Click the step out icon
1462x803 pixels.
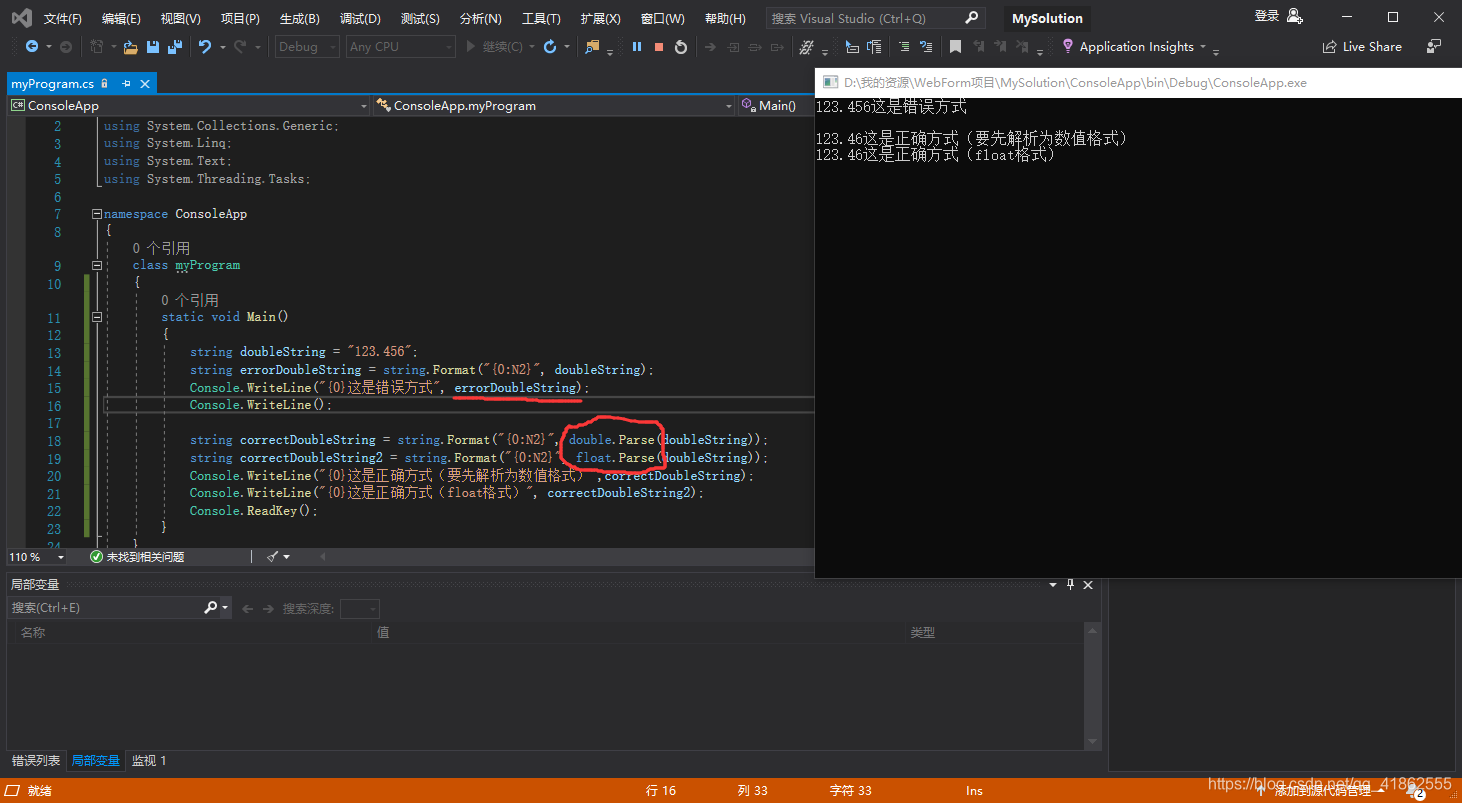(x=778, y=46)
